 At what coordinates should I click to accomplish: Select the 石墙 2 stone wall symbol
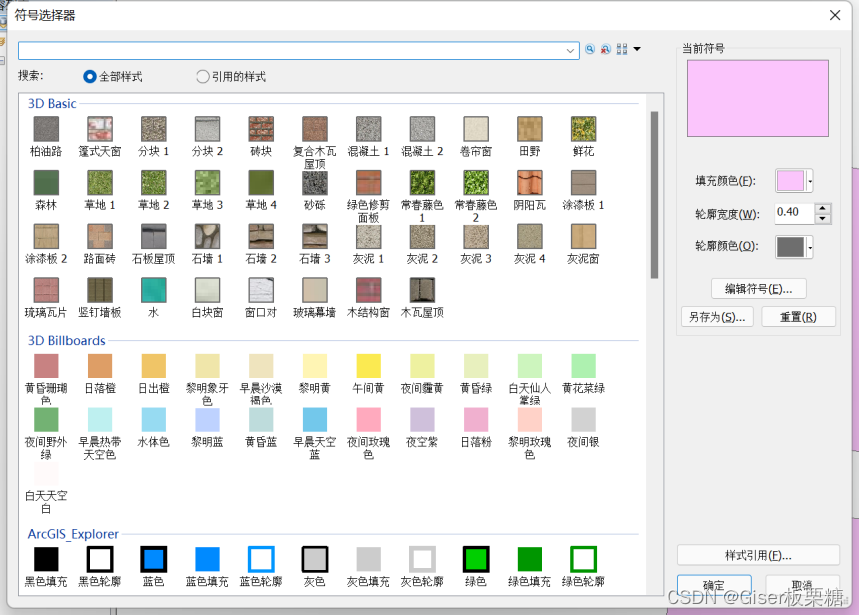[x=261, y=236]
